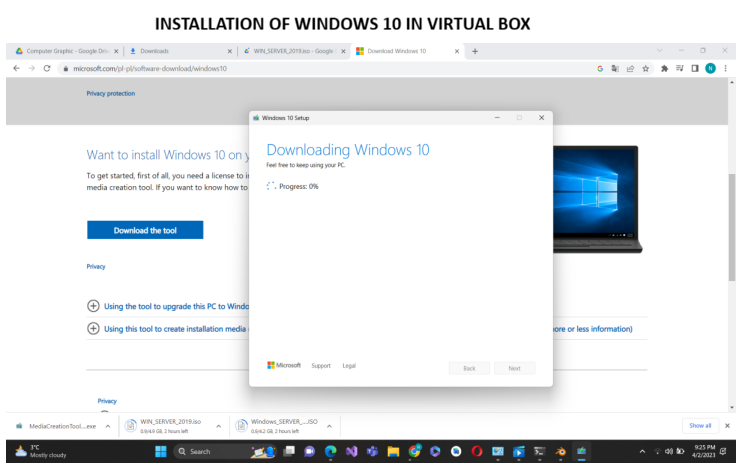The image size is (740, 465).
Task: Click the Download the tool button
Action: coord(145,230)
